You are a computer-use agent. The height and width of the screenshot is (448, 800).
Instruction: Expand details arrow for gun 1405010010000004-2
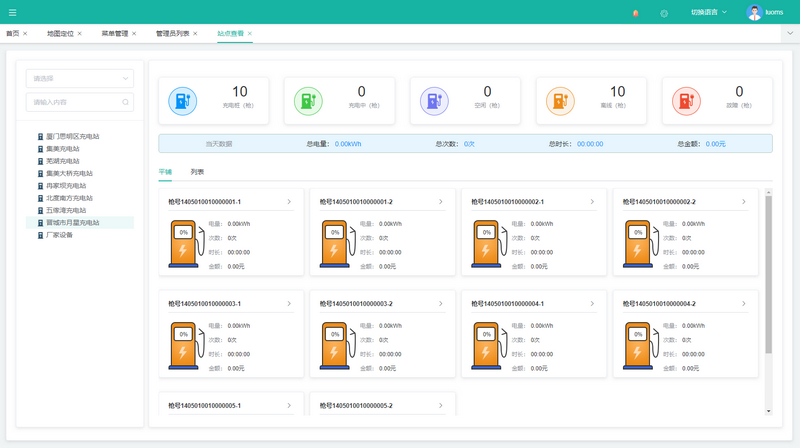[x=744, y=304]
